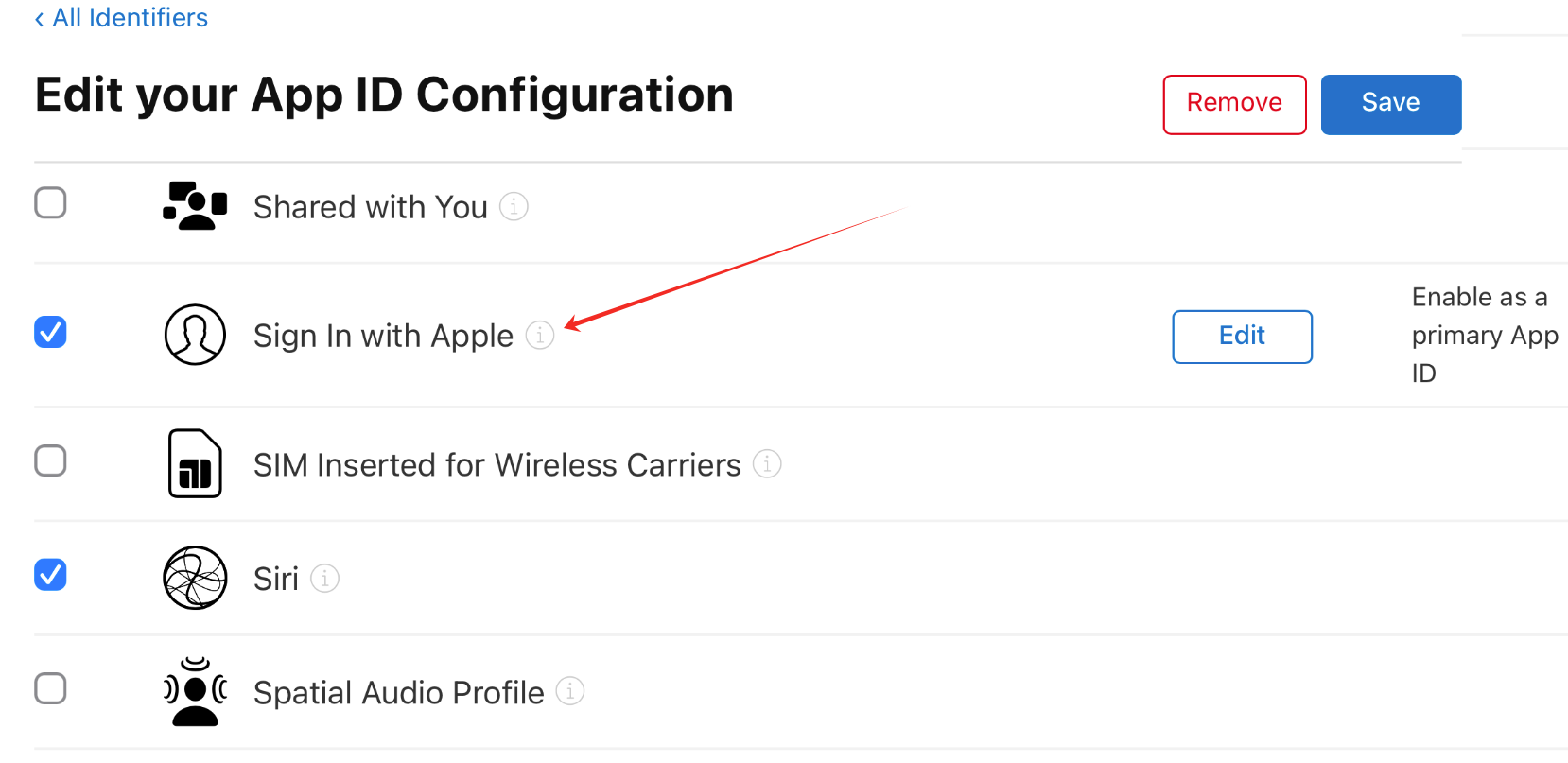The height and width of the screenshot is (763, 1568).
Task: Click the Sign In with Apple label
Action: coord(383,336)
